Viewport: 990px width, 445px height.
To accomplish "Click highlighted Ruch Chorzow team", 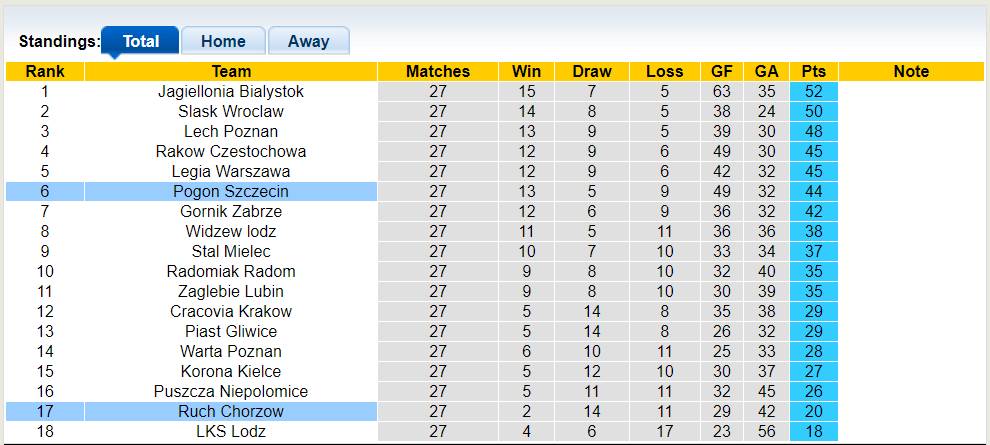I will (231, 411).
